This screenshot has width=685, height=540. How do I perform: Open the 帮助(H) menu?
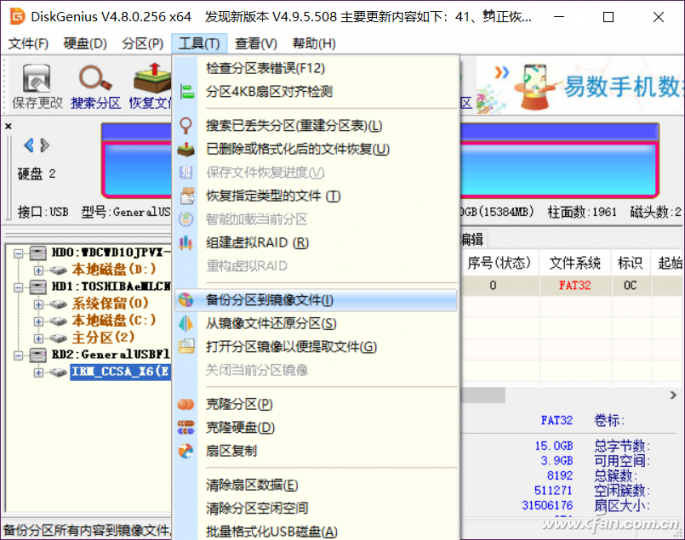tap(314, 44)
